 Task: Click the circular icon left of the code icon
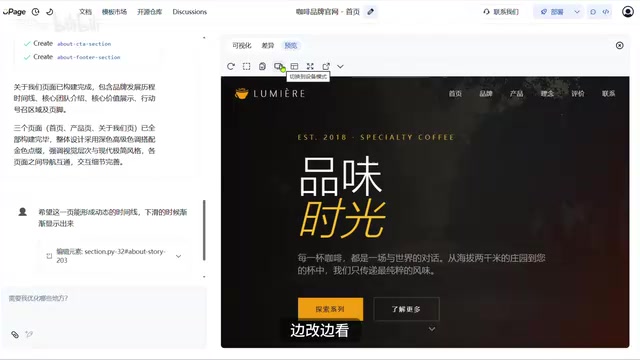point(593,12)
